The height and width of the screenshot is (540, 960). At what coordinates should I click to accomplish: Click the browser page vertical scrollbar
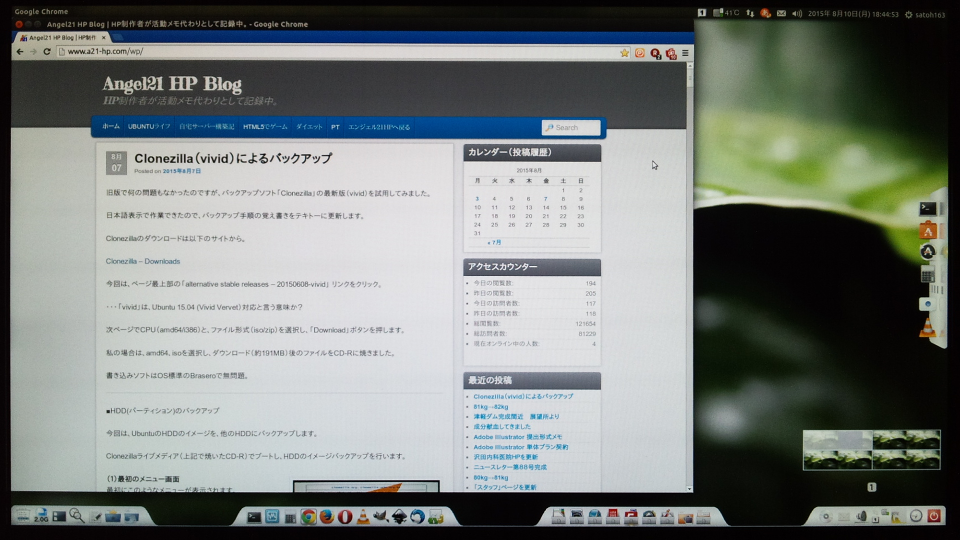point(689,277)
